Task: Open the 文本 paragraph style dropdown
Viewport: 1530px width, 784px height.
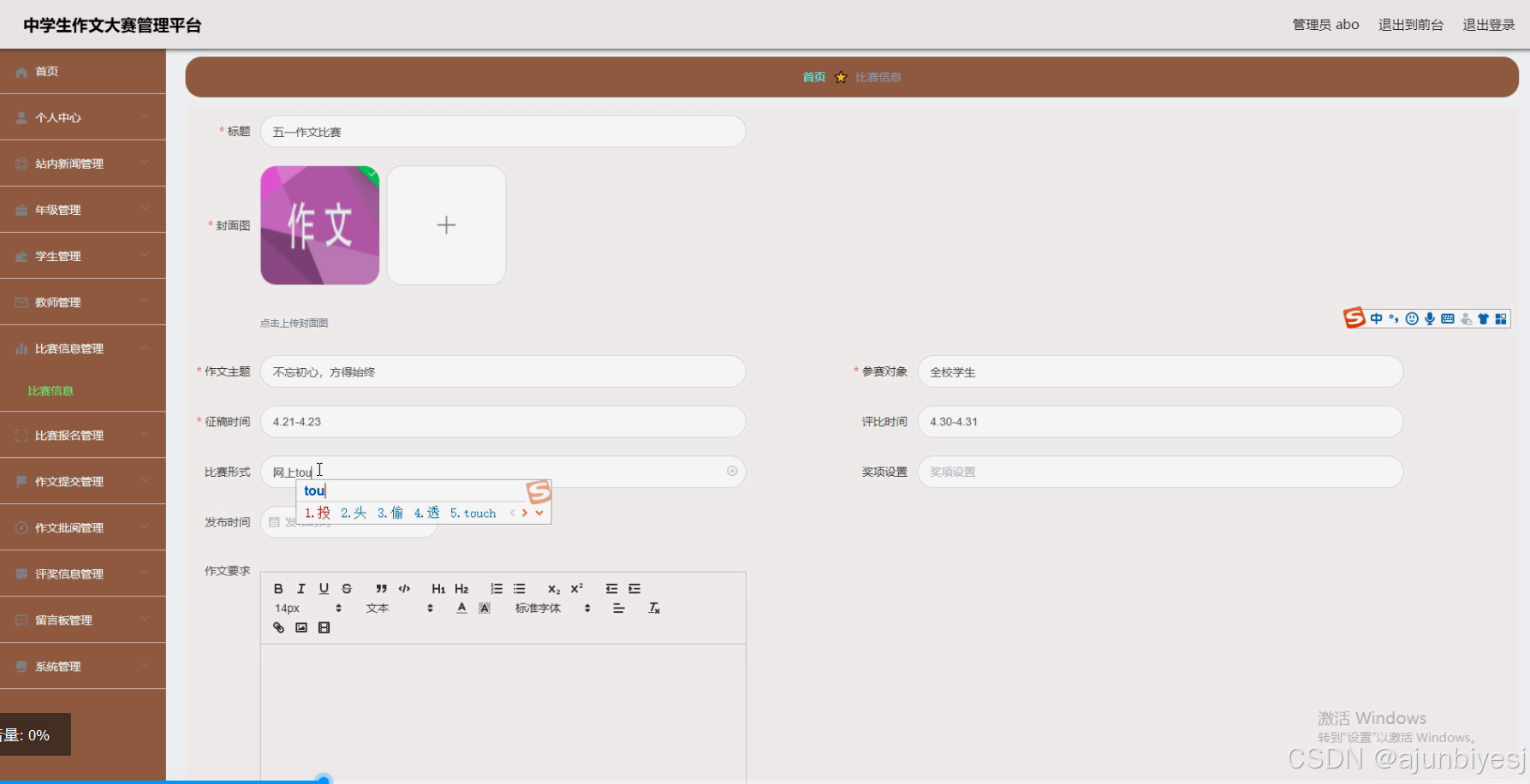Action: 400,609
